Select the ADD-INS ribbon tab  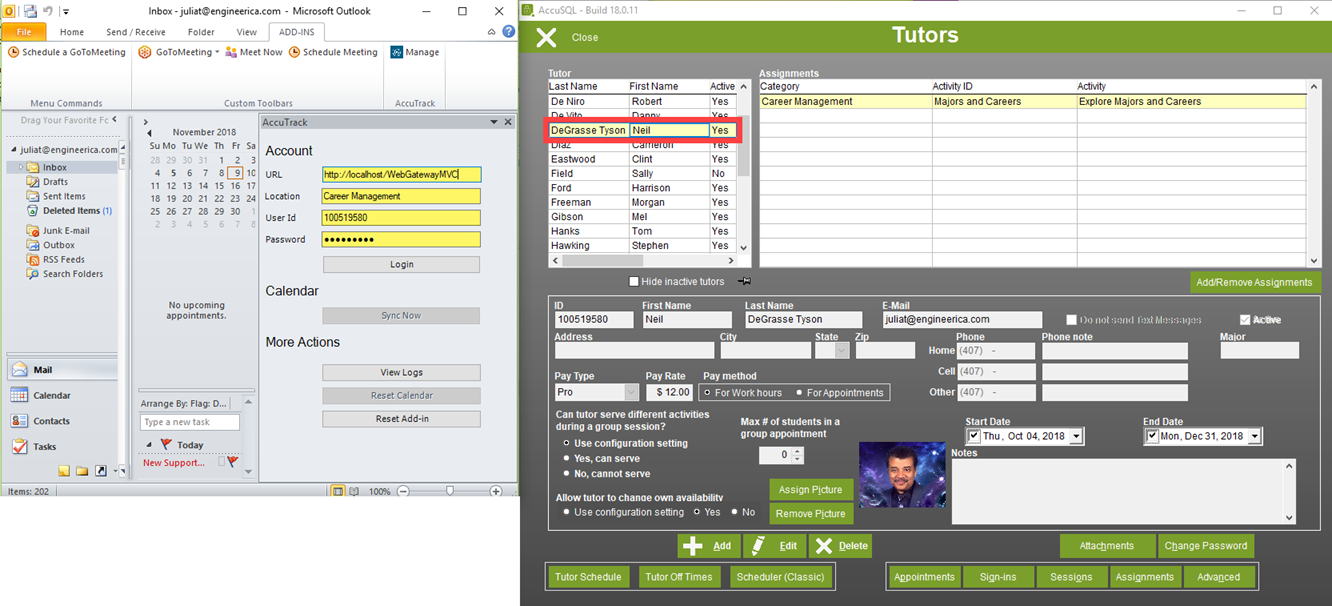[x=297, y=32]
